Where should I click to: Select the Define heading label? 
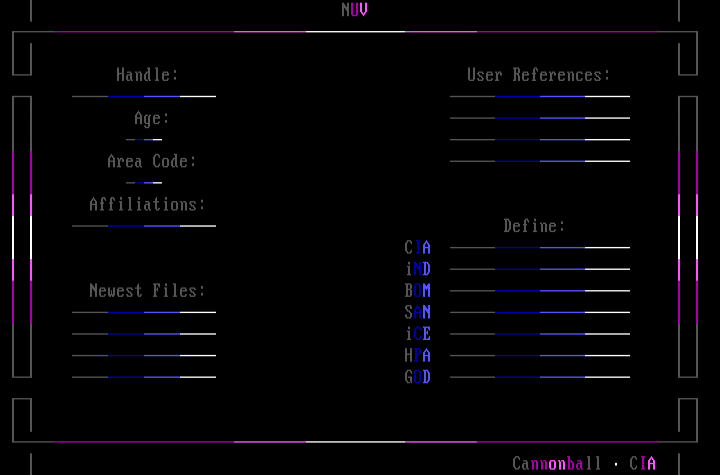534,226
